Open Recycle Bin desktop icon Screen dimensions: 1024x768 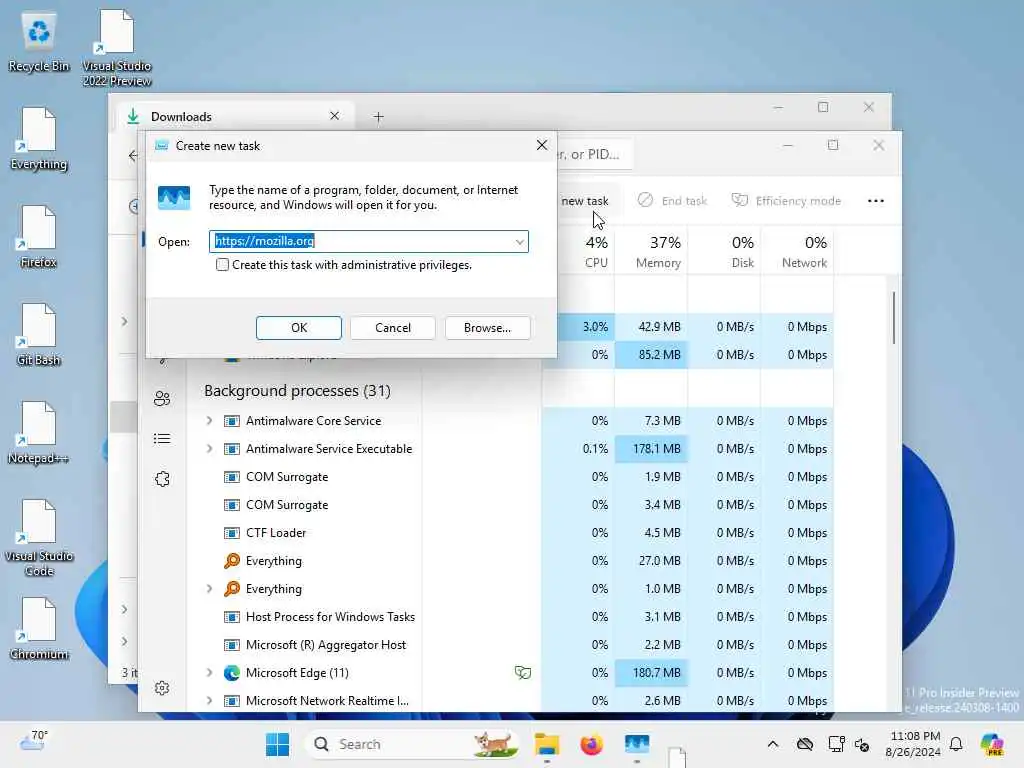(x=39, y=42)
